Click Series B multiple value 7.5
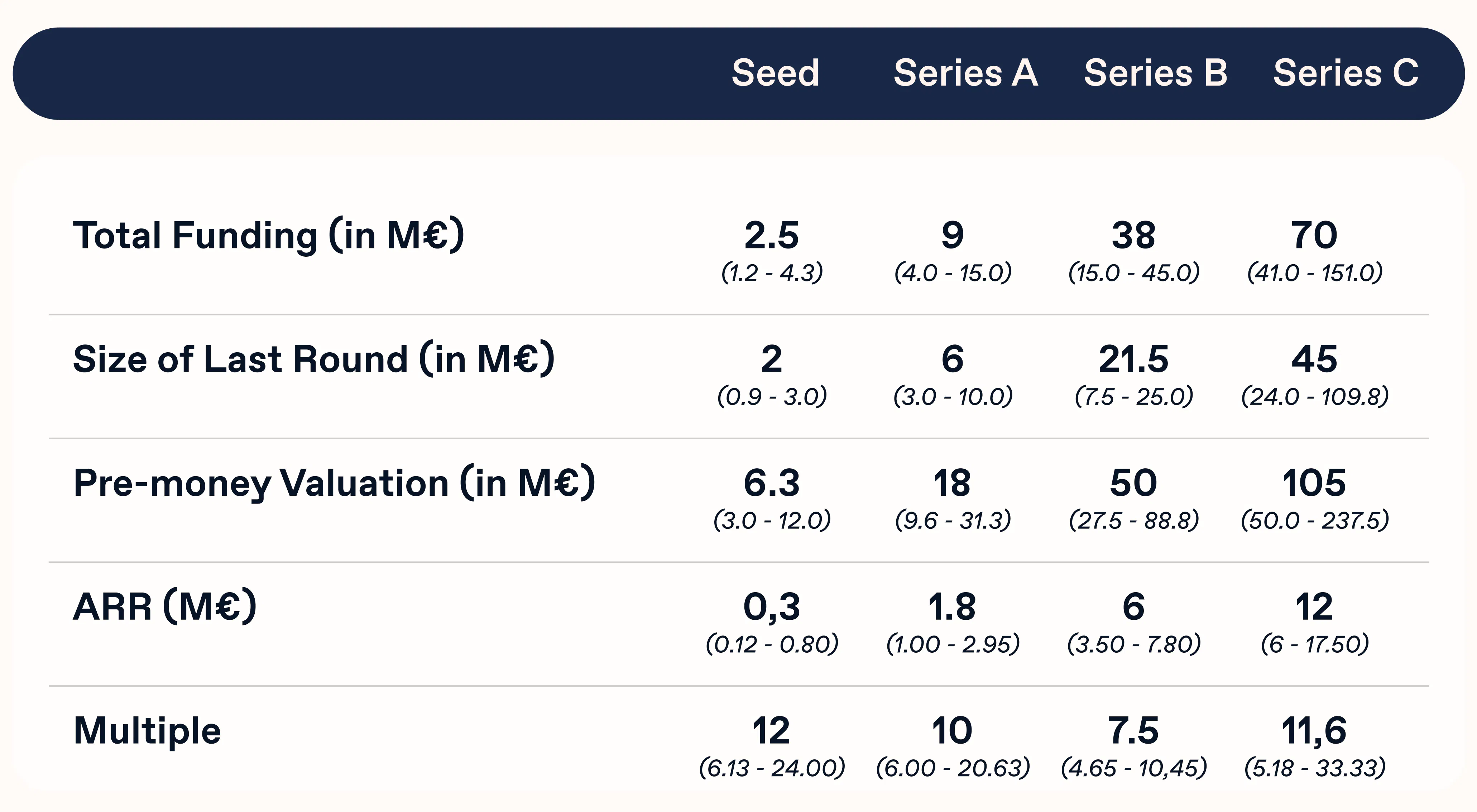 [1133, 731]
